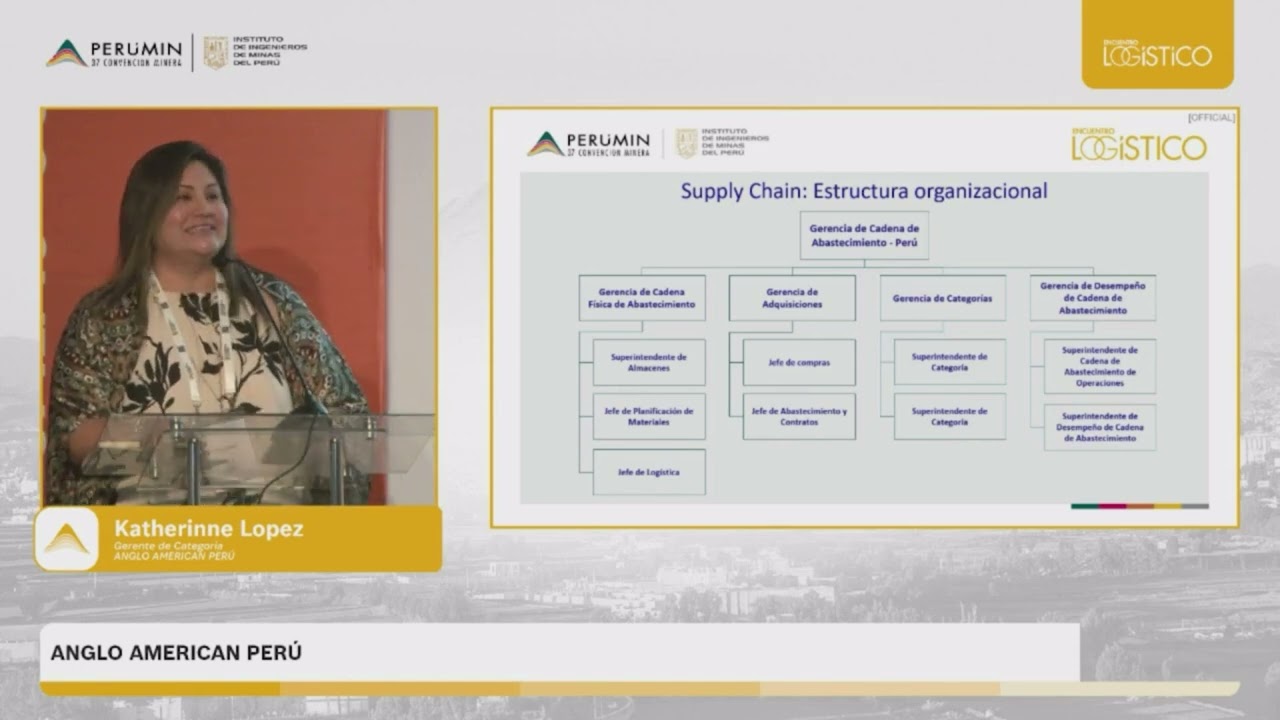Select the "Gerencia de Desempeño de Cadena de Abastecimiento" box
Image resolution: width=1280 pixels, height=720 pixels.
[x=1093, y=298]
